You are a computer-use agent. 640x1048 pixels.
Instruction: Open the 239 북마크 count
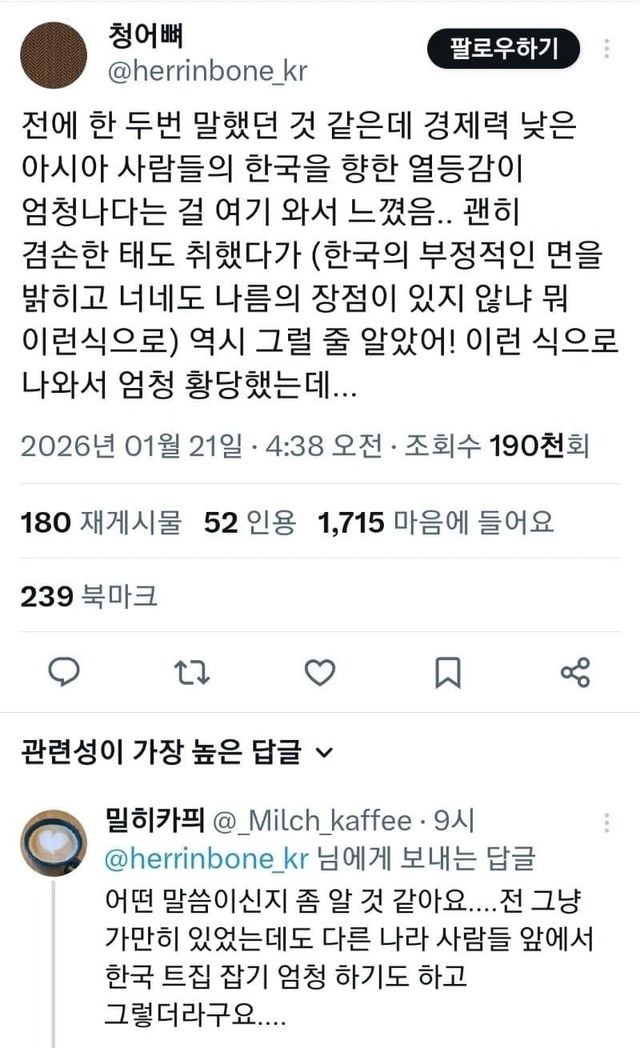click(89, 596)
